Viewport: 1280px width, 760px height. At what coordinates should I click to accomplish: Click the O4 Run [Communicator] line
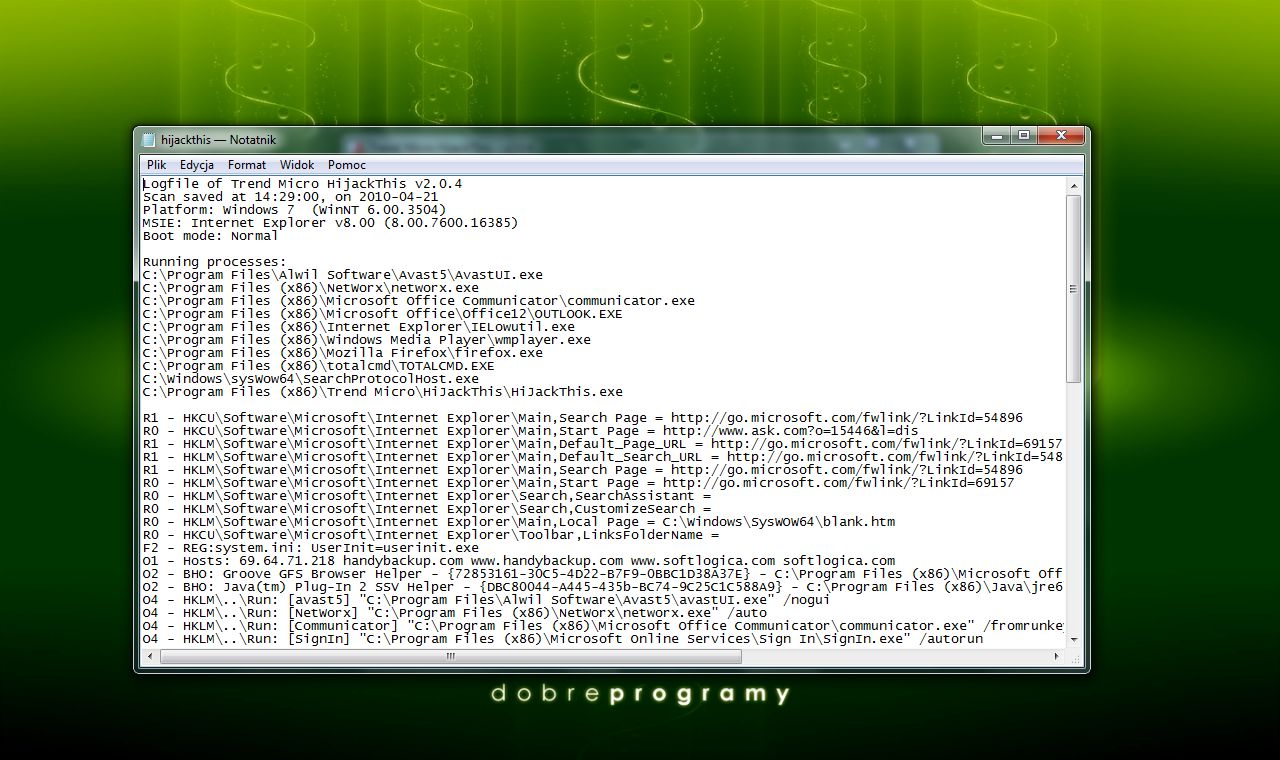click(602, 626)
